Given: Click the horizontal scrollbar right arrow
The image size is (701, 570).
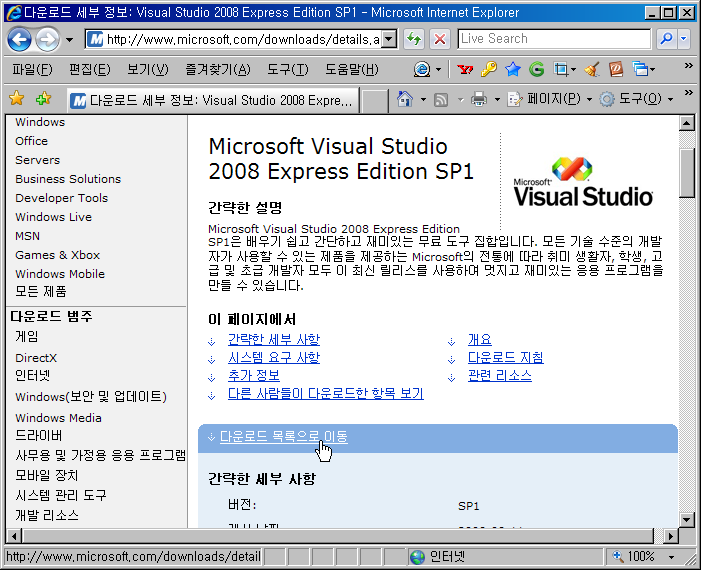Looking at the screenshot, I should [x=670, y=536].
